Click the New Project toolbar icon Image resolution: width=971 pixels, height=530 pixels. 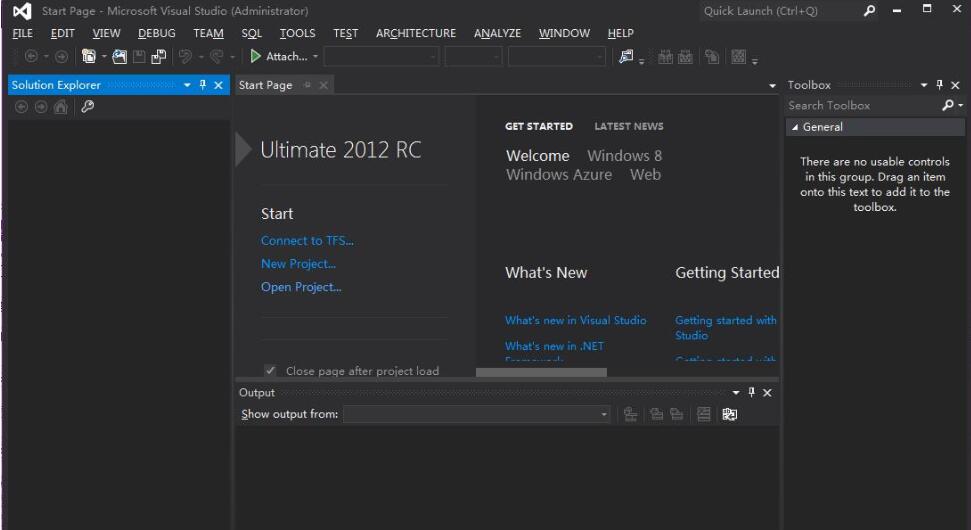coord(89,57)
